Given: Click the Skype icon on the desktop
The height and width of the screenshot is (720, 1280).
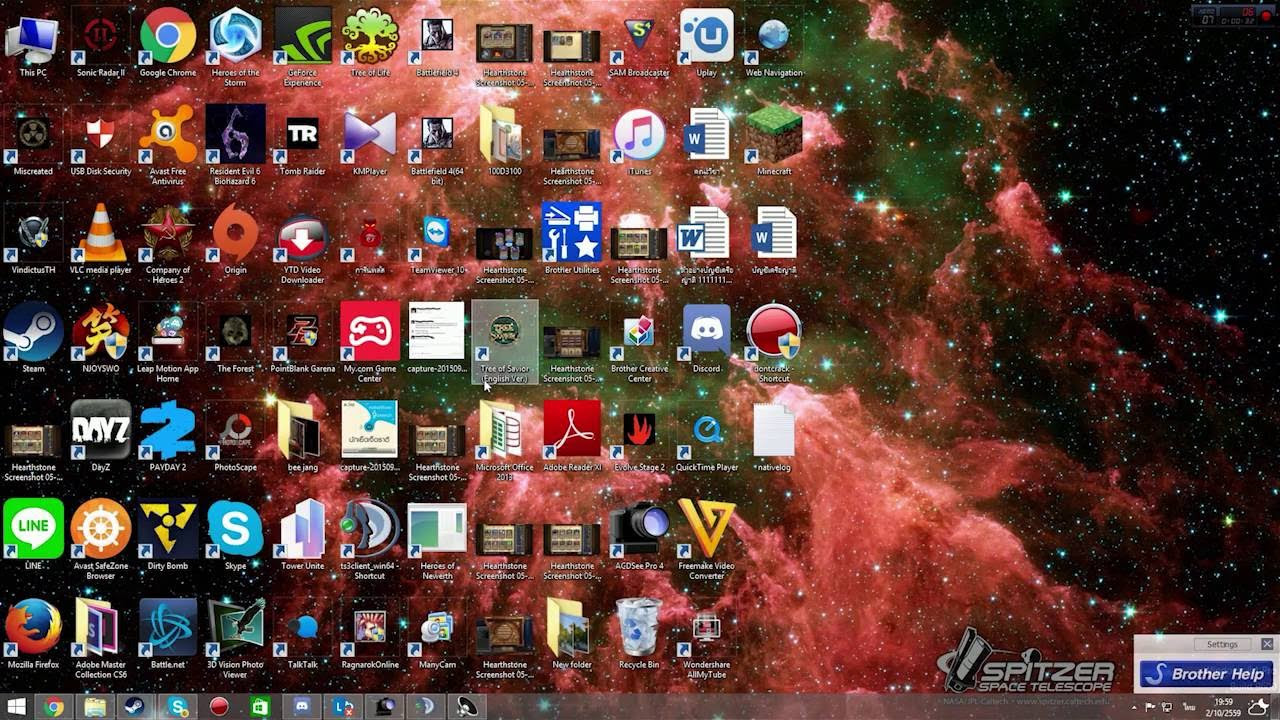Looking at the screenshot, I should [235, 528].
